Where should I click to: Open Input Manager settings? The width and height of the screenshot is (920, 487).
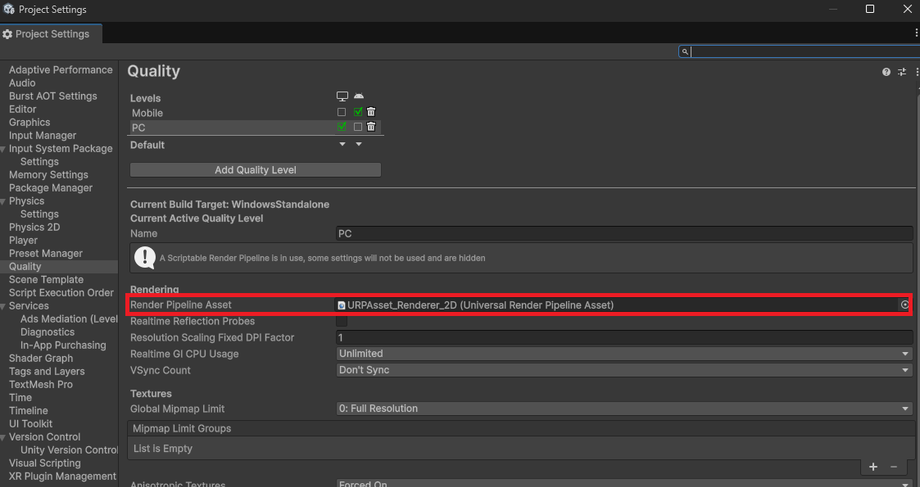(42, 135)
